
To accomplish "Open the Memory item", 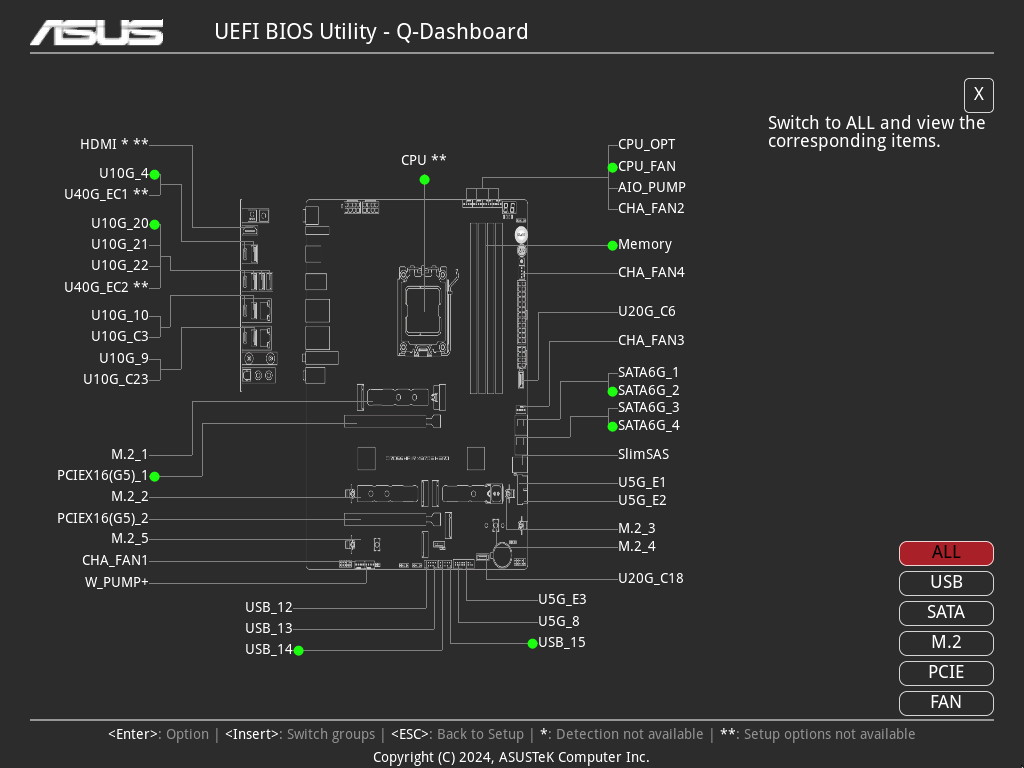I will (645, 244).
